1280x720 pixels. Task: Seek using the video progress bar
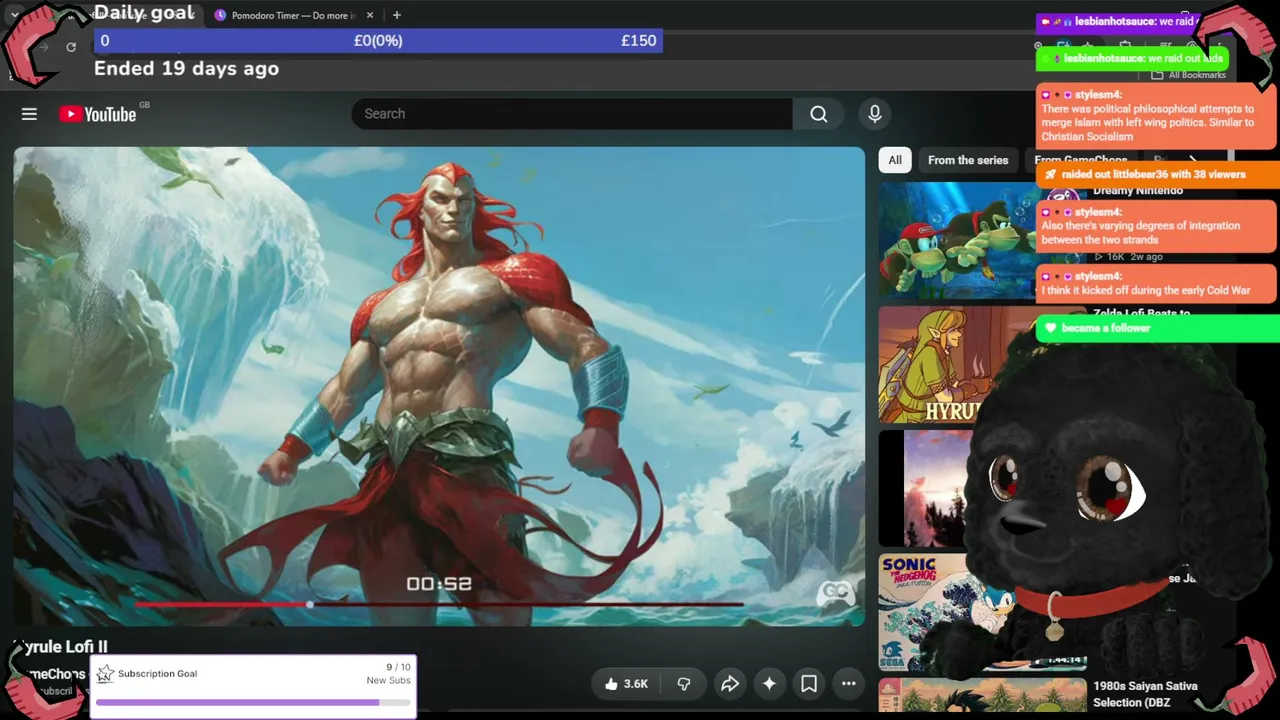(x=438, y=604)
